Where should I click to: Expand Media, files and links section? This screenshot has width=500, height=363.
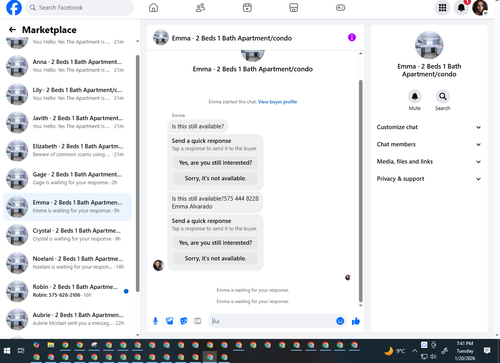pos(429,162)
